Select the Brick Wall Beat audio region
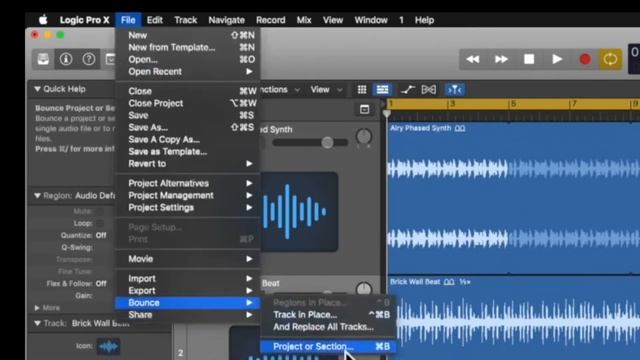The image size is (640, 360). click(513, 318)
